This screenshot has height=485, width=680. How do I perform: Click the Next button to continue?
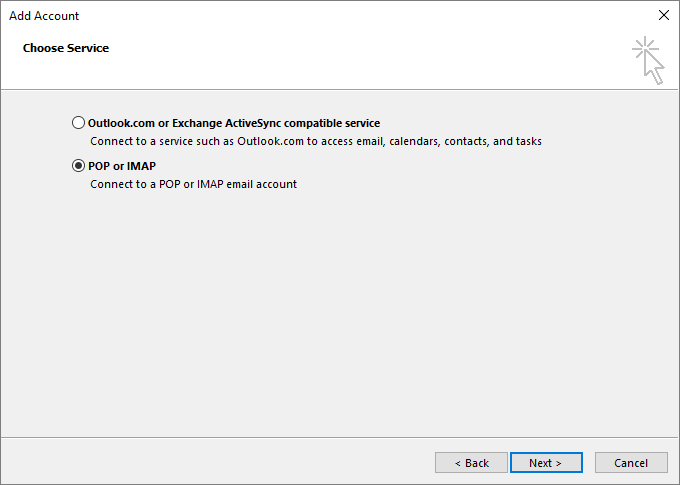click(545, 463)
